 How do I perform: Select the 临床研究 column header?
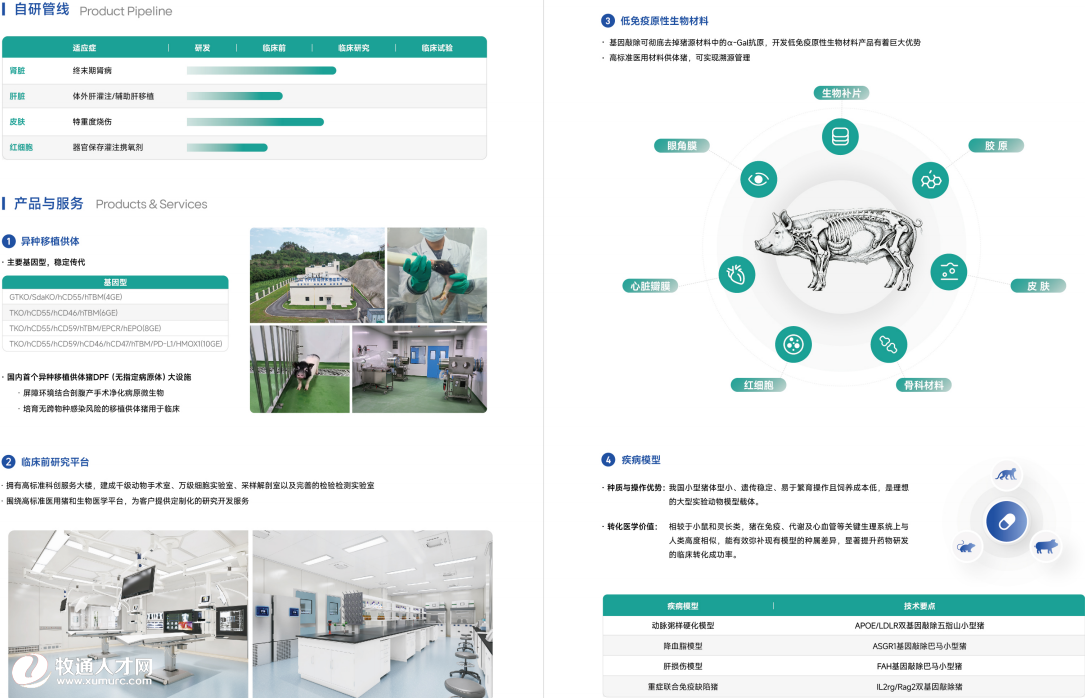click(x=353, y=48)
